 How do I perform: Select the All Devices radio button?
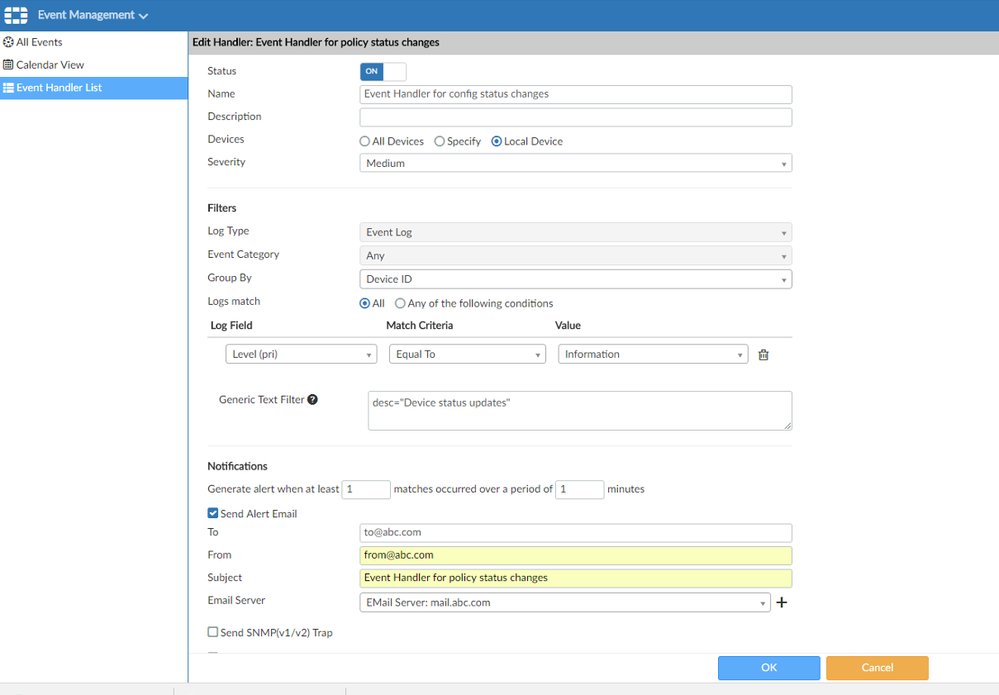(365, 142)
